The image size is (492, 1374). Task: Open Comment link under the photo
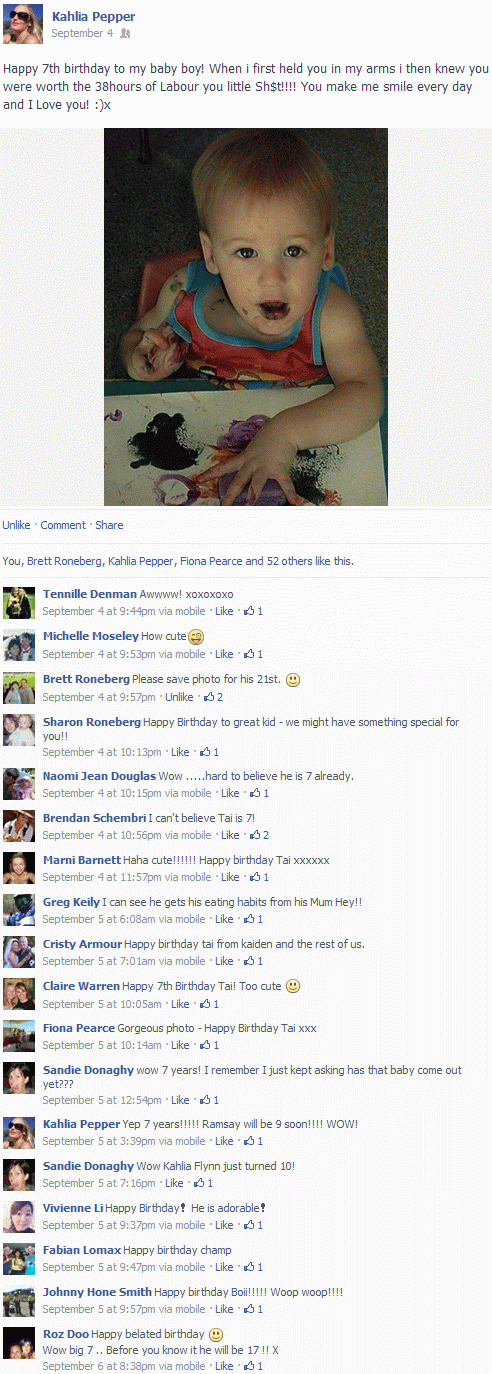point(63,525)
